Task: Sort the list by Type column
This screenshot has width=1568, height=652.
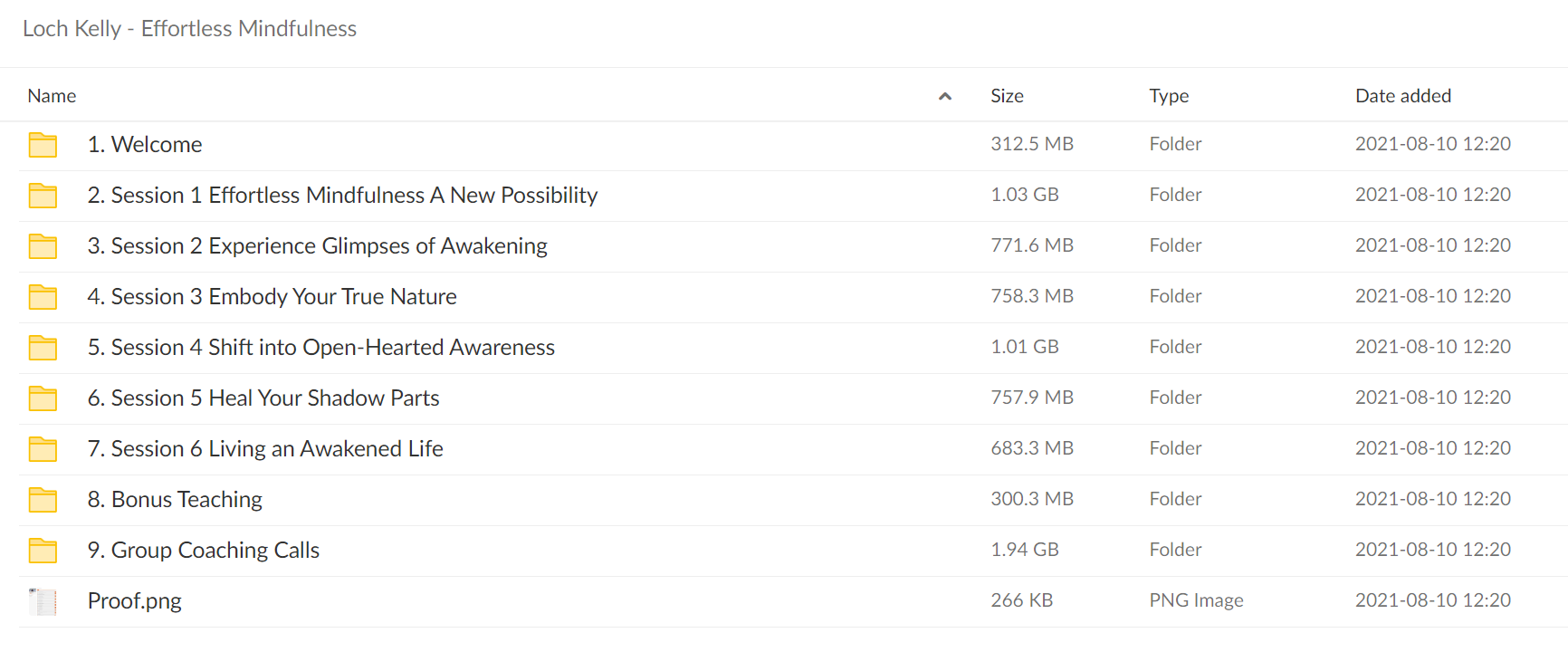Action: (1169, 96)
